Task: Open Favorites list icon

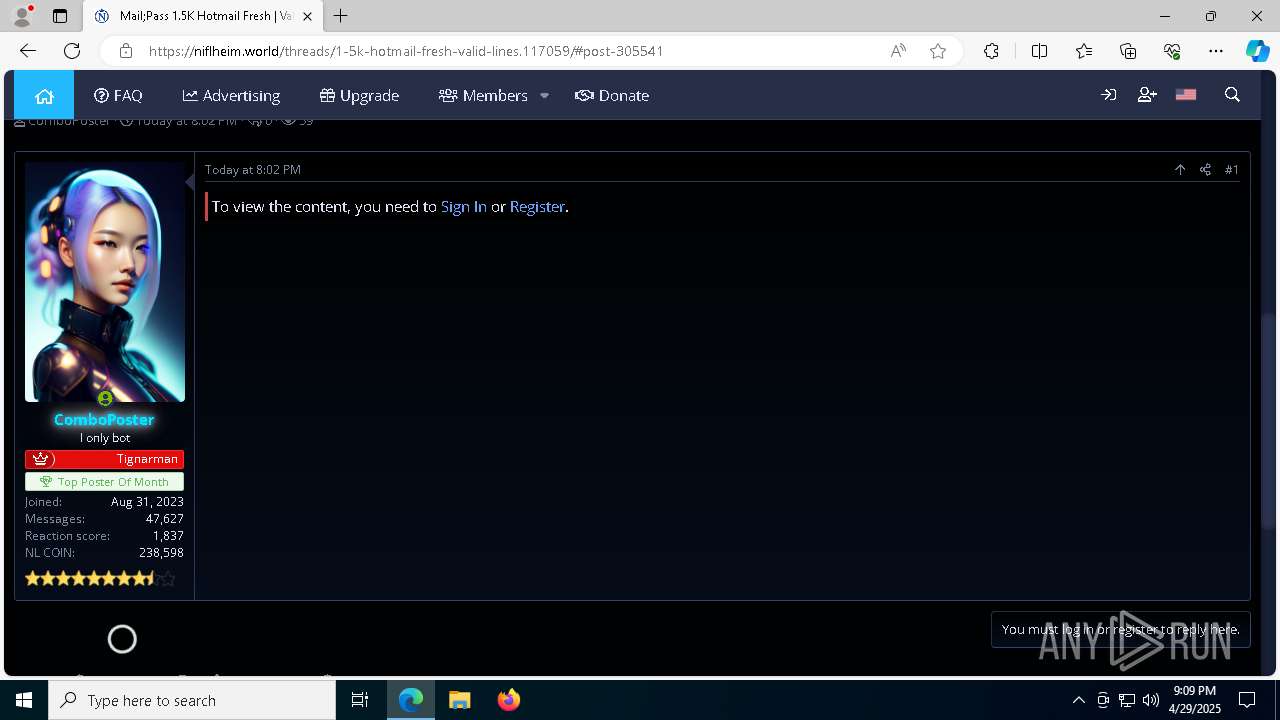Action: click(x=1084, y=51)
